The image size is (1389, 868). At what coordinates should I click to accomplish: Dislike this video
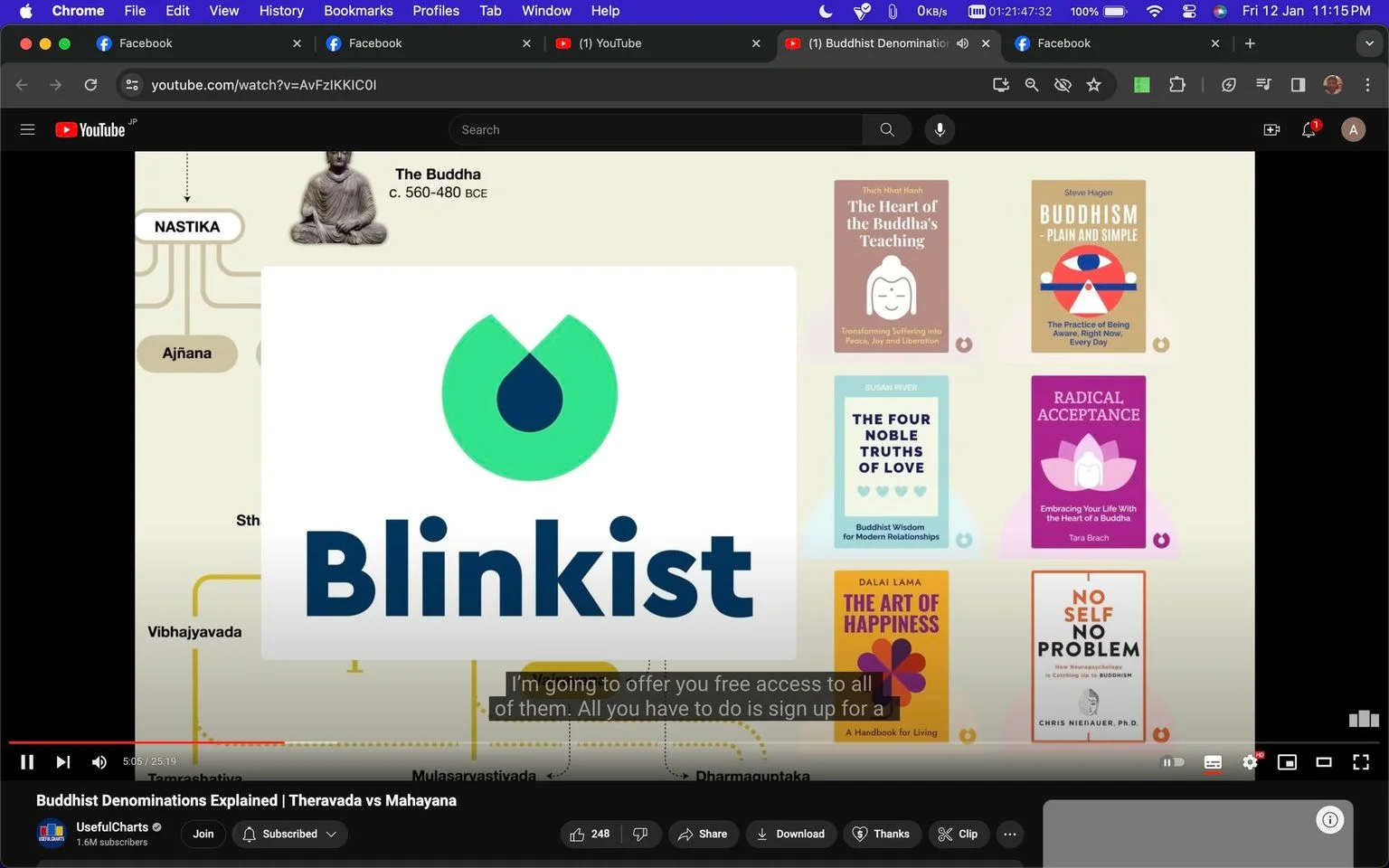click(x=640, y=834)
